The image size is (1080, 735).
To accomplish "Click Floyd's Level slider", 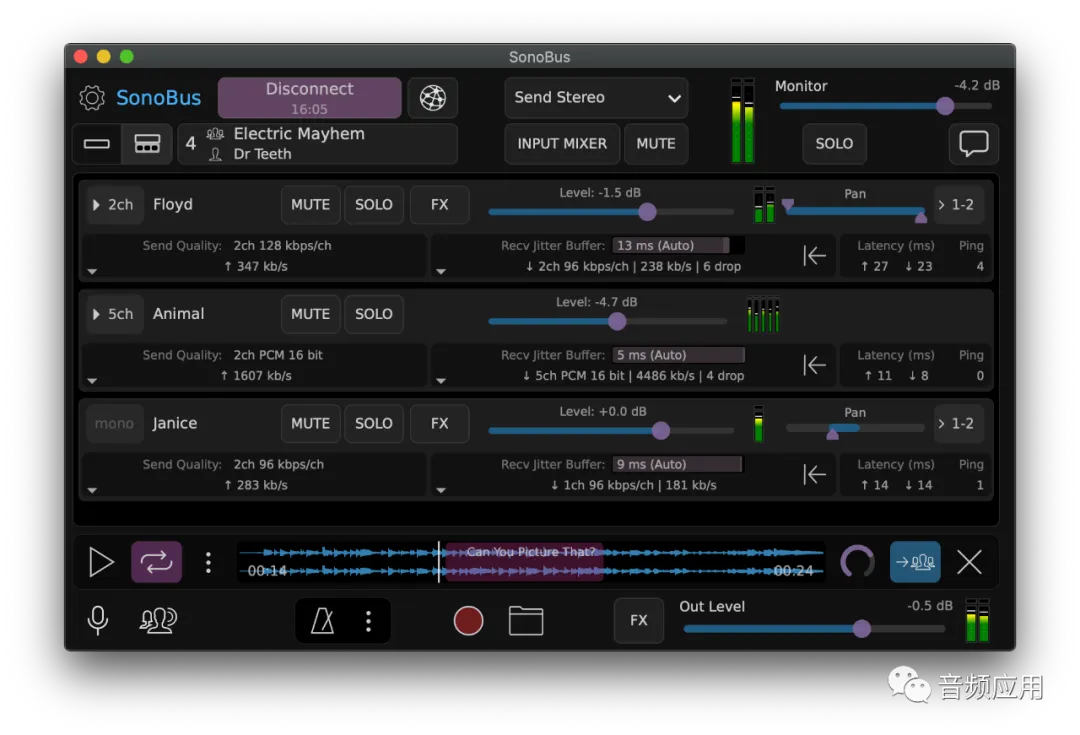I will click(611, 212).
